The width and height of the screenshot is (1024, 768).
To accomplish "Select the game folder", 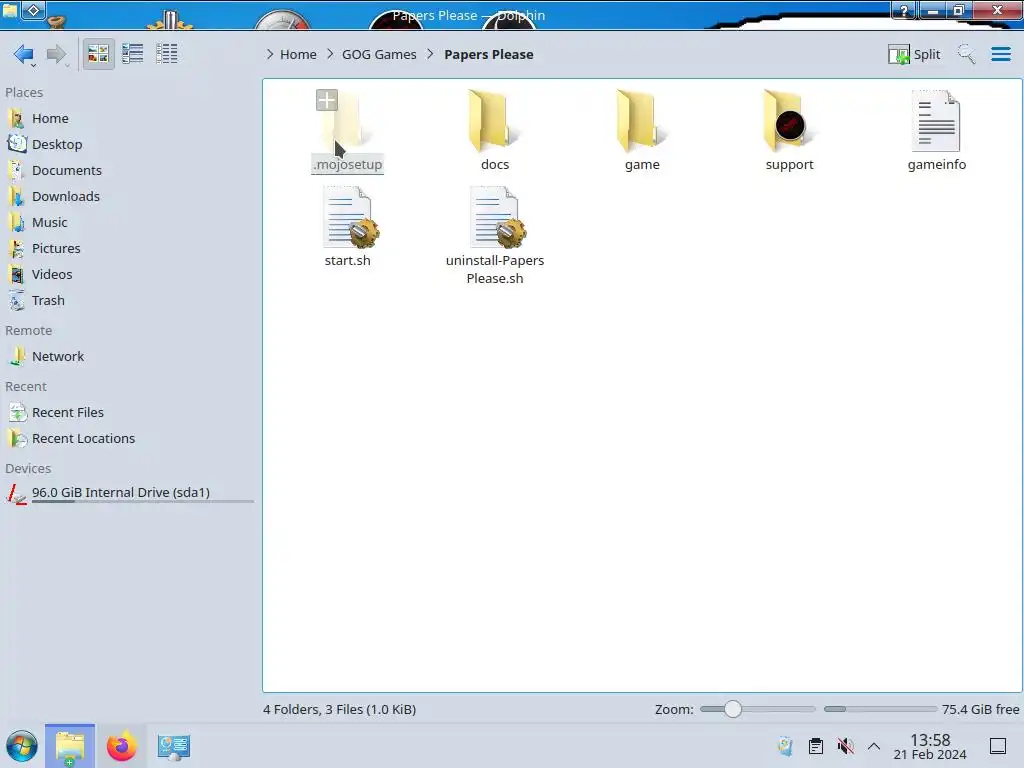I will pos(642,131).
